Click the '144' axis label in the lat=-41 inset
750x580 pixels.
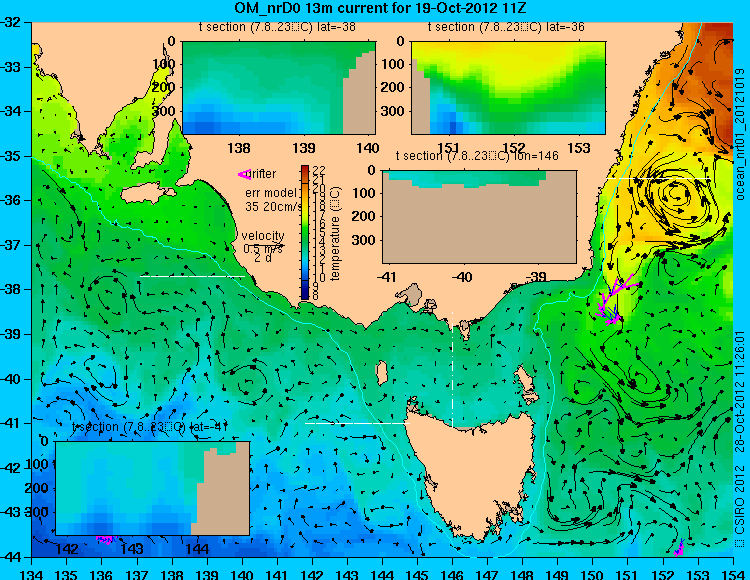[x=196, y=548]
